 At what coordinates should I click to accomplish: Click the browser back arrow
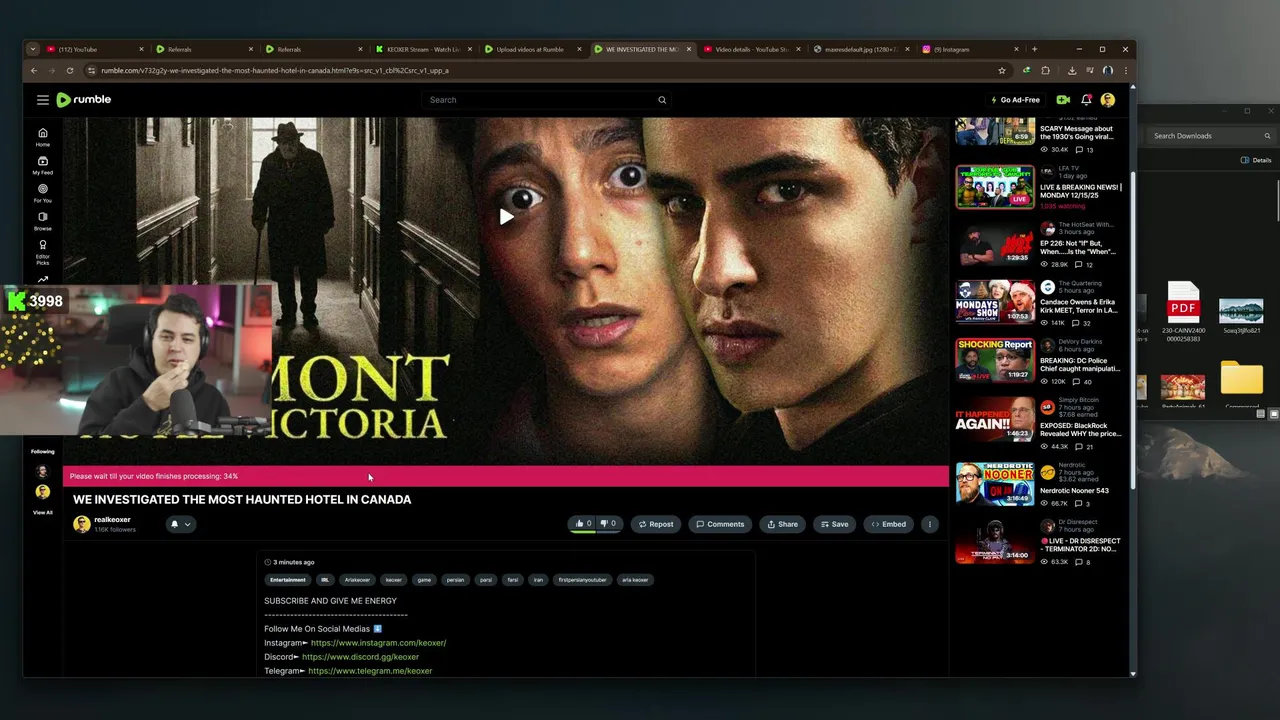(34, 71)
